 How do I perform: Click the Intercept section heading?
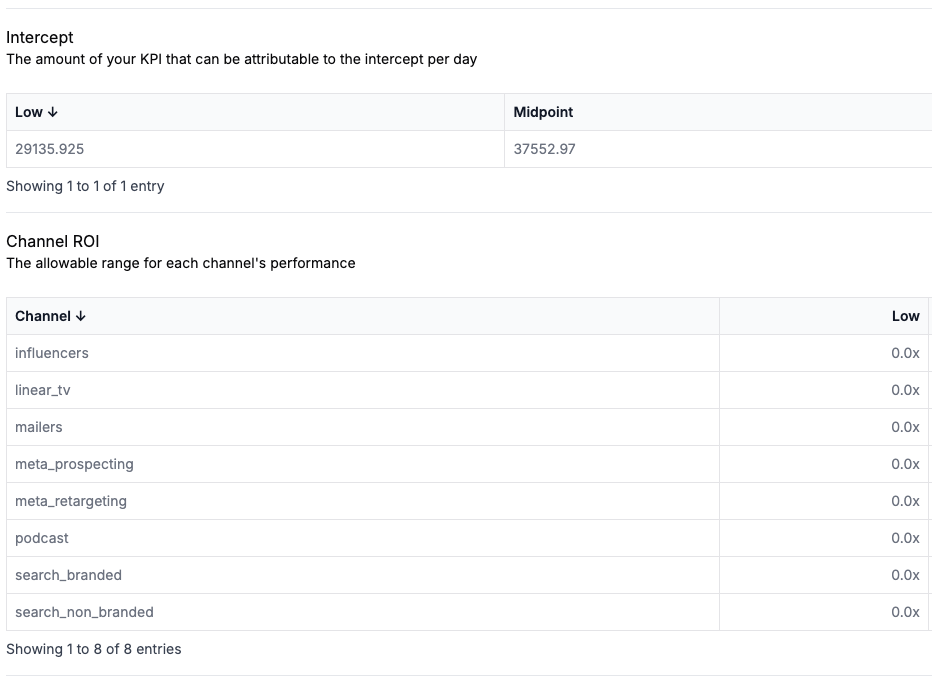pyautogui.click(x=40, y=38)
